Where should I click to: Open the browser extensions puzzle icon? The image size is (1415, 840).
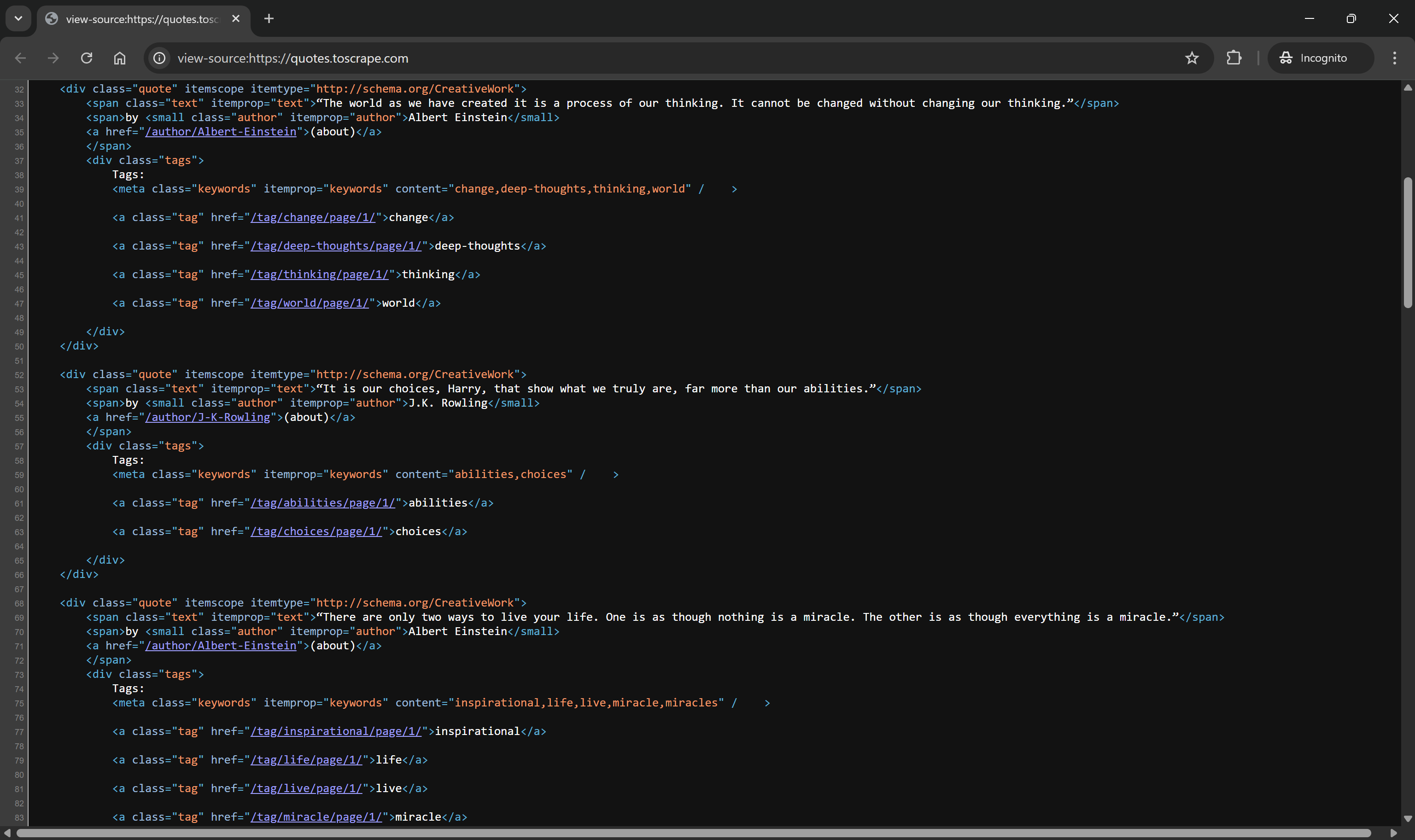(1234, 58)
